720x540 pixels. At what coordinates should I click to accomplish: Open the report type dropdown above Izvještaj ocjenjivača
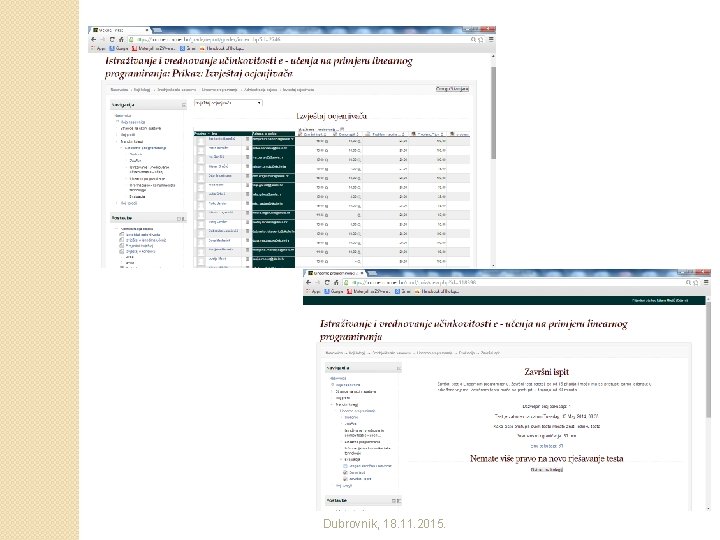point(228,103)
